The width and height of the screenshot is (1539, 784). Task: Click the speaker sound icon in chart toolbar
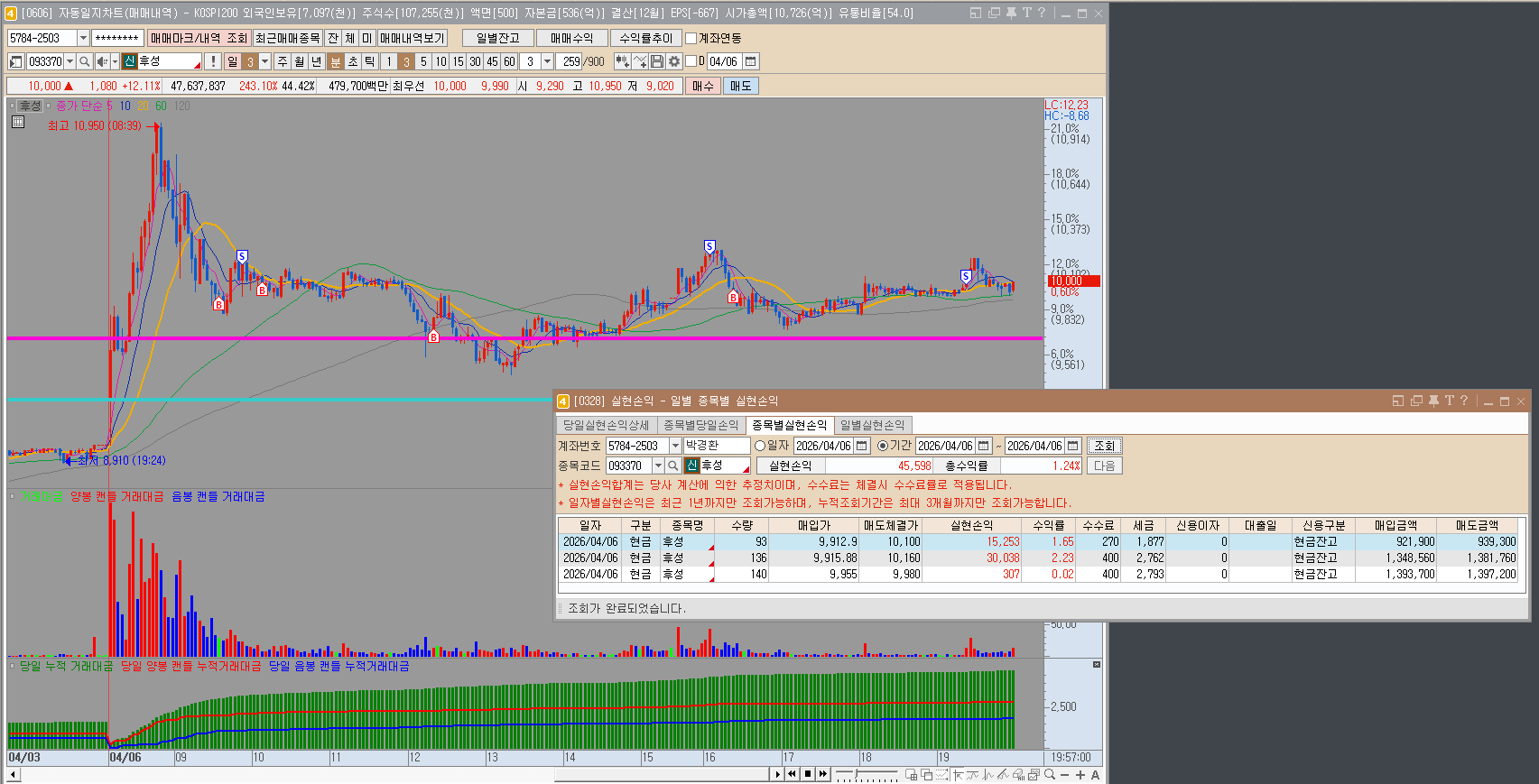(x=102, y=61)
